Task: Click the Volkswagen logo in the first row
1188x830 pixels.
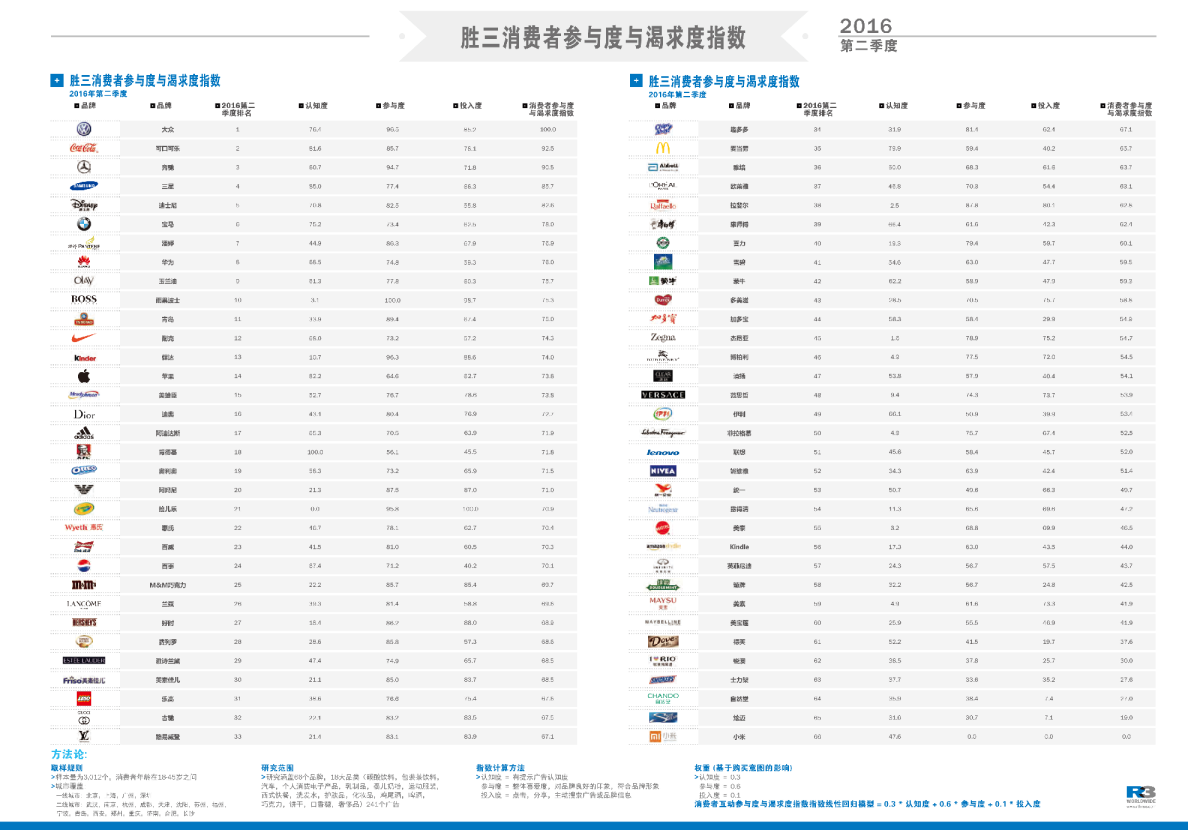Action: [x=84, y=129]
